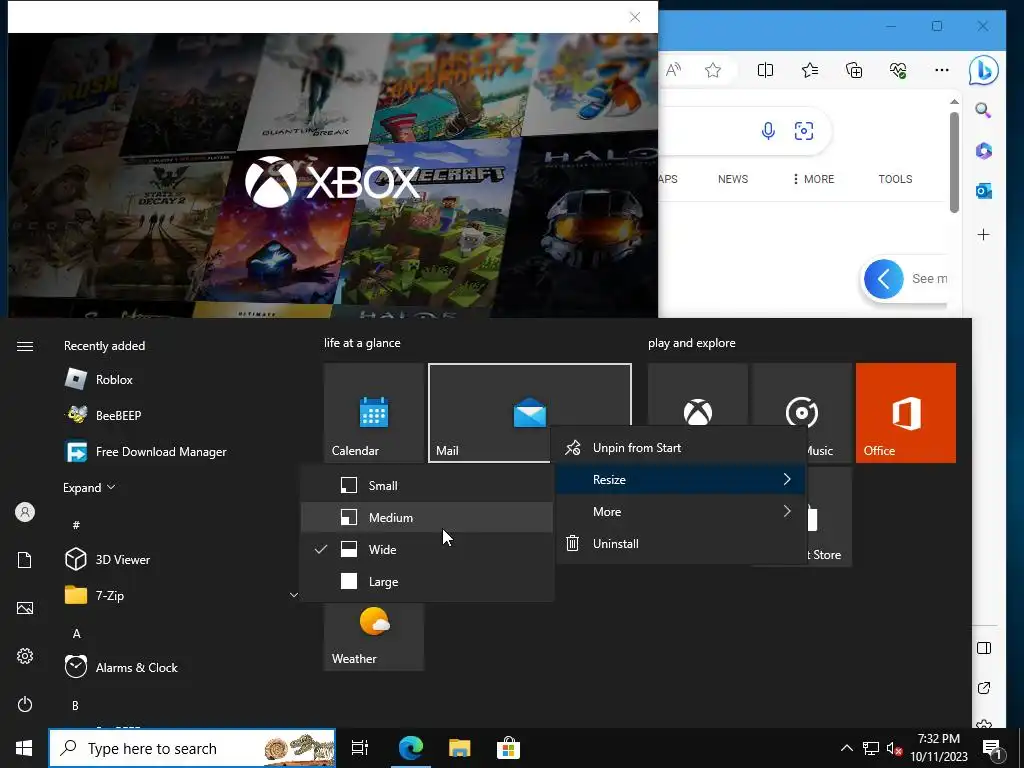
Task: Click the blue back arrow button in Edge
Action: click(884, 279)
